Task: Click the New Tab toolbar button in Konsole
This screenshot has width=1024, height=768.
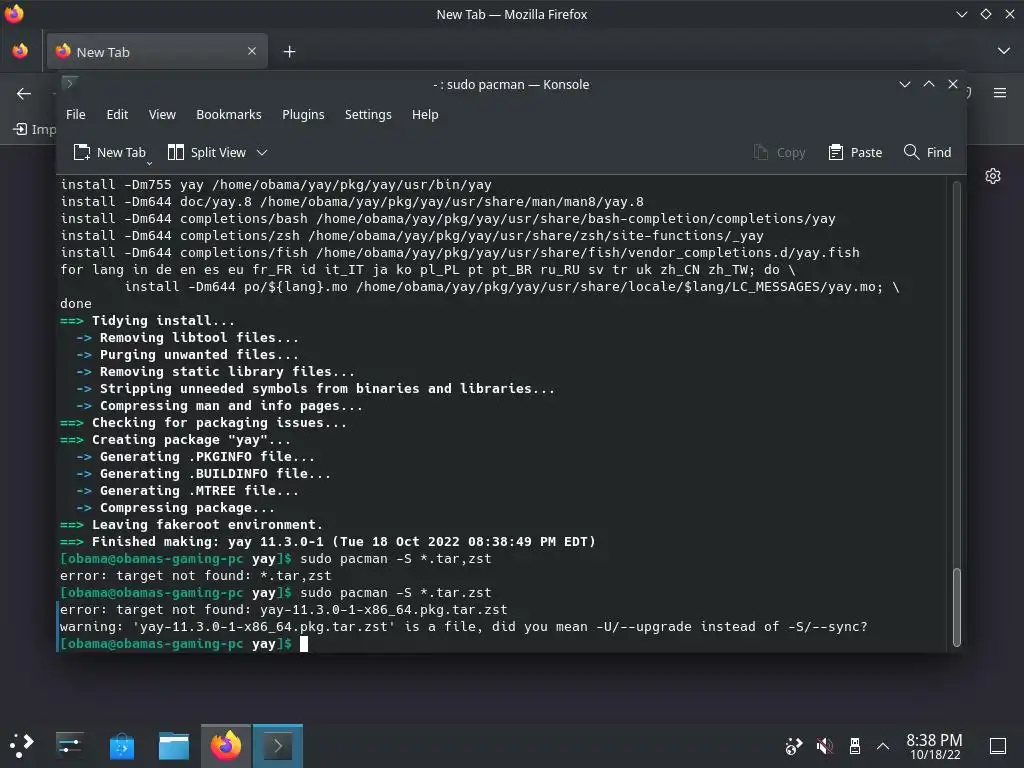Action: tap(109, 152)
